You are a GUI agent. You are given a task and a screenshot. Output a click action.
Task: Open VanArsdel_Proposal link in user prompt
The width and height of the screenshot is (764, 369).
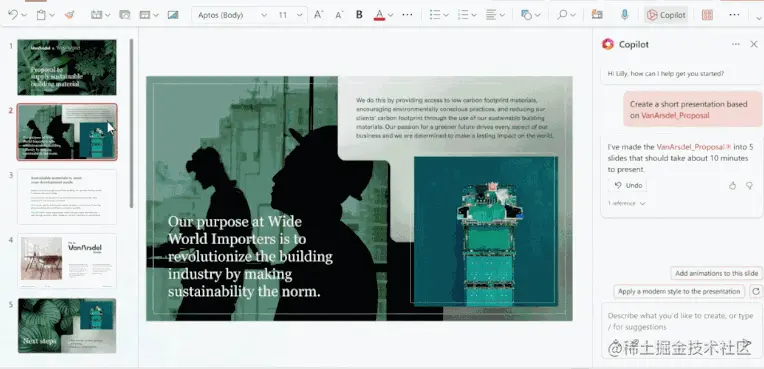[x=675, y=116]
